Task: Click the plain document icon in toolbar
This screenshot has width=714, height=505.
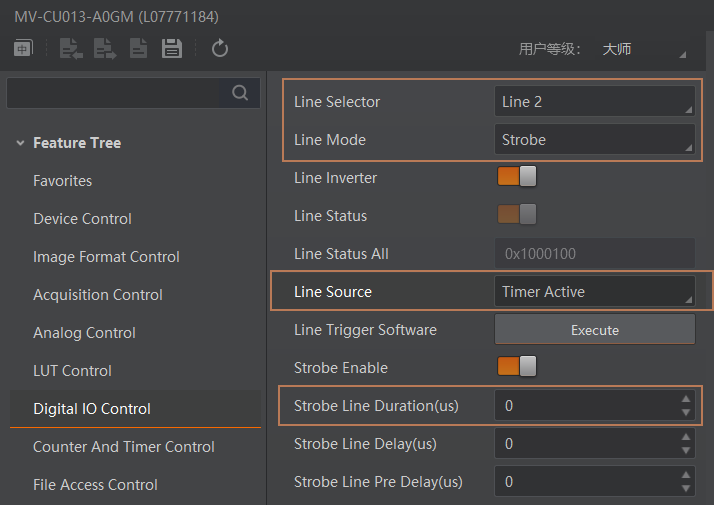Action: pos(139,48)
